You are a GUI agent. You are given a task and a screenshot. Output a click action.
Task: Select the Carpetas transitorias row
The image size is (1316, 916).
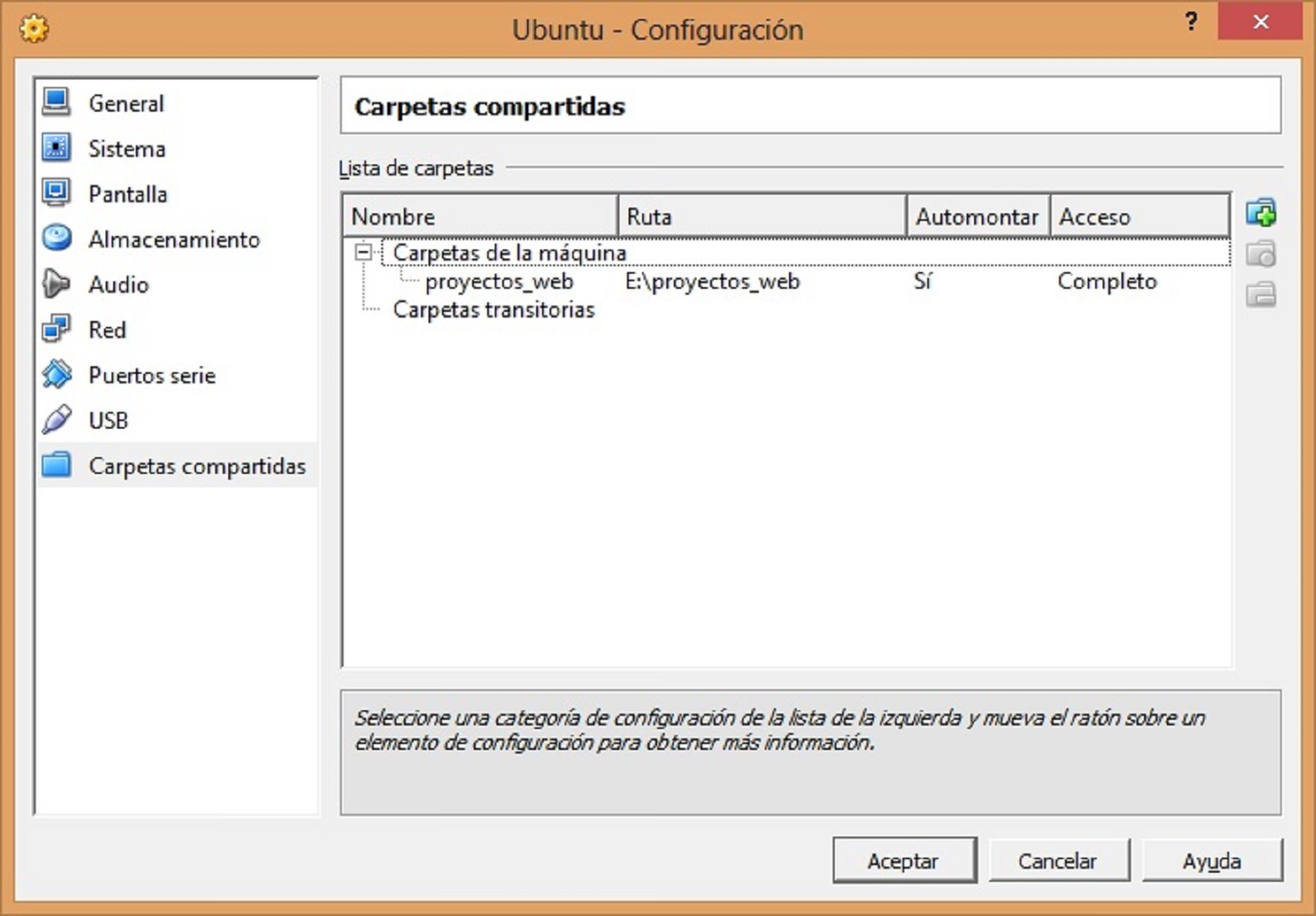pyautogui.click(x=493, y=310)
